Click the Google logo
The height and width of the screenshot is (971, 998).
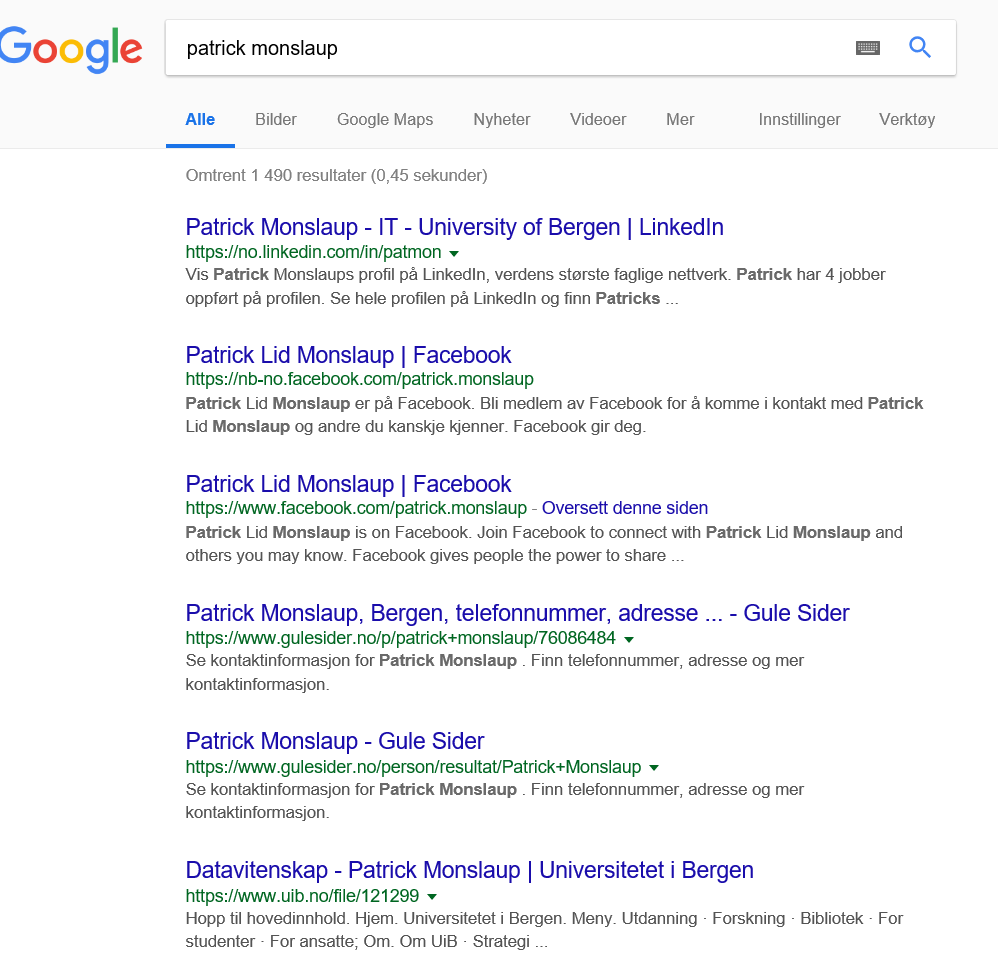(71, 49)
